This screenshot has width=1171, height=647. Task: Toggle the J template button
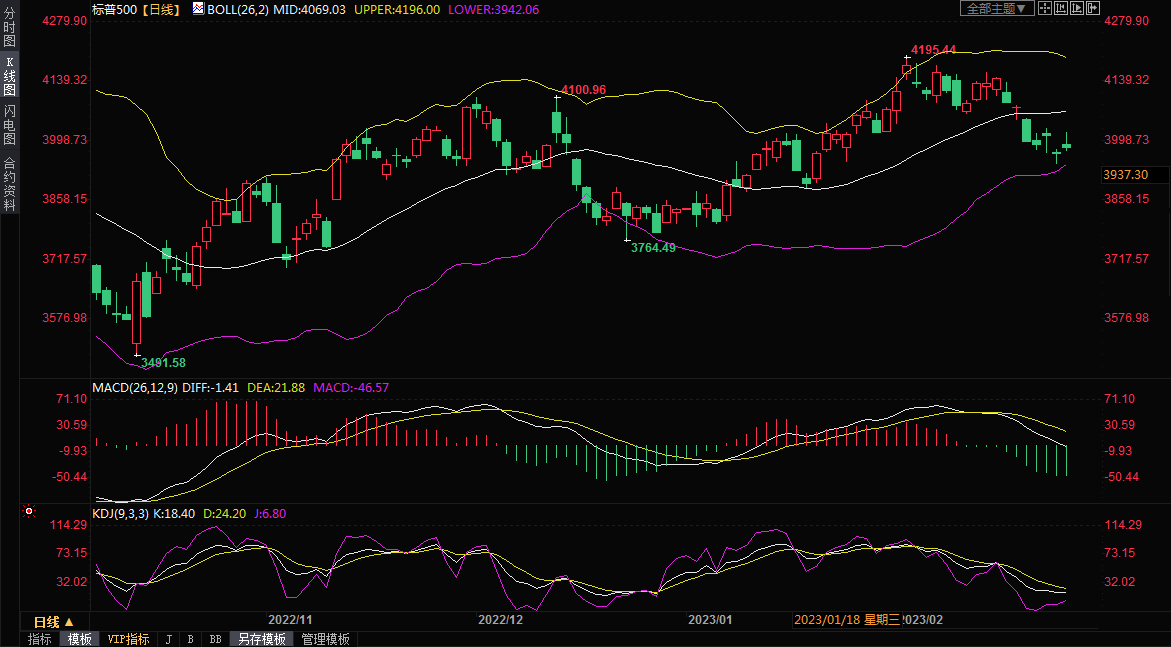[169, 639]
